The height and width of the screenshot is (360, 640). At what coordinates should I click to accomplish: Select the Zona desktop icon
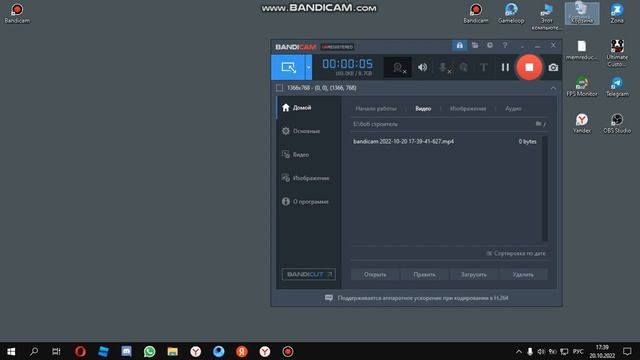[617, 13]
